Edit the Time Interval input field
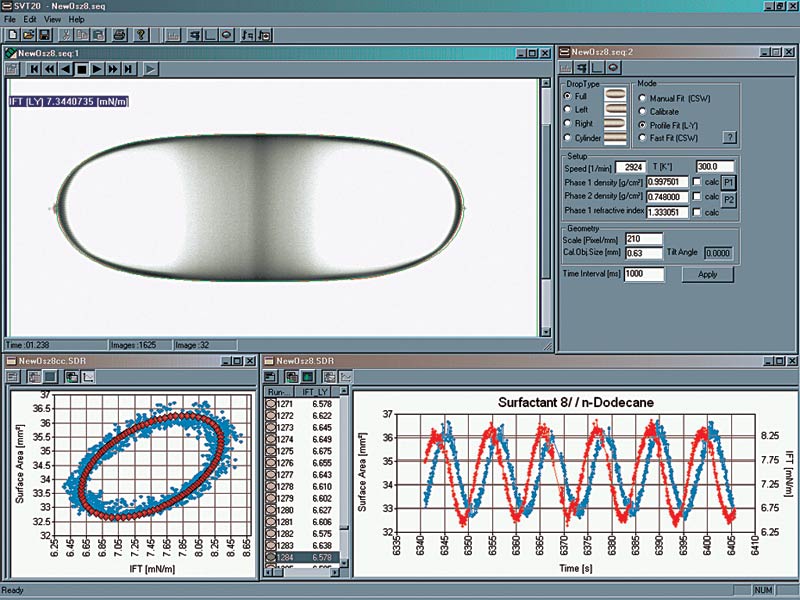The height and width of the screenshot is (600, 800). pyautogui.click(x=645, y=274)
